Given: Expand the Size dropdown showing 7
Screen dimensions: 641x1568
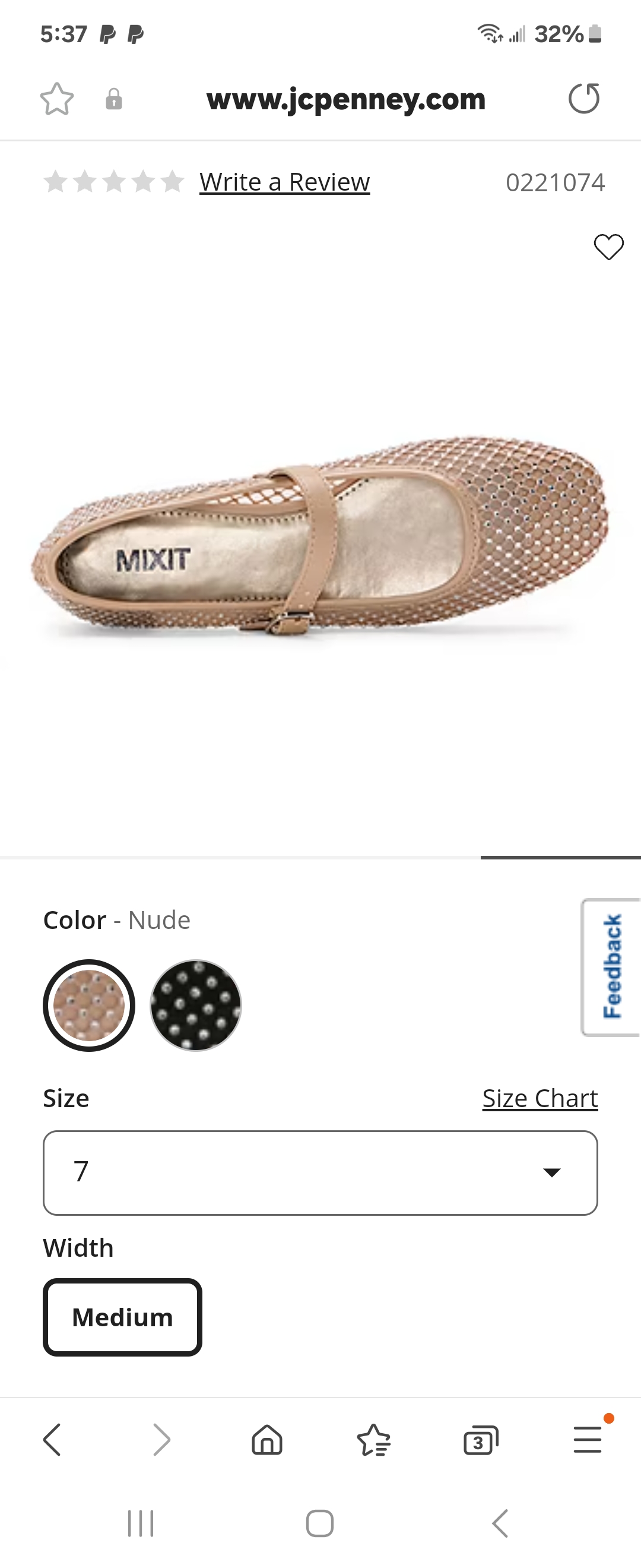Looking at the screenshot, I should [x=320, y=1172].
